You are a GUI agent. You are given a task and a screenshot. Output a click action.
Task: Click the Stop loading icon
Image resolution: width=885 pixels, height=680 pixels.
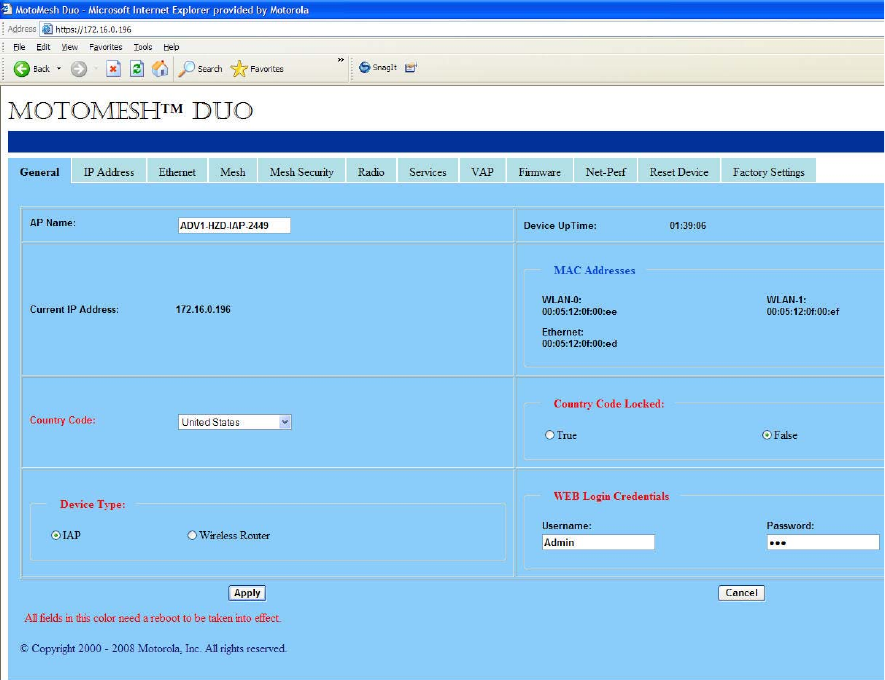click(113, 69)
